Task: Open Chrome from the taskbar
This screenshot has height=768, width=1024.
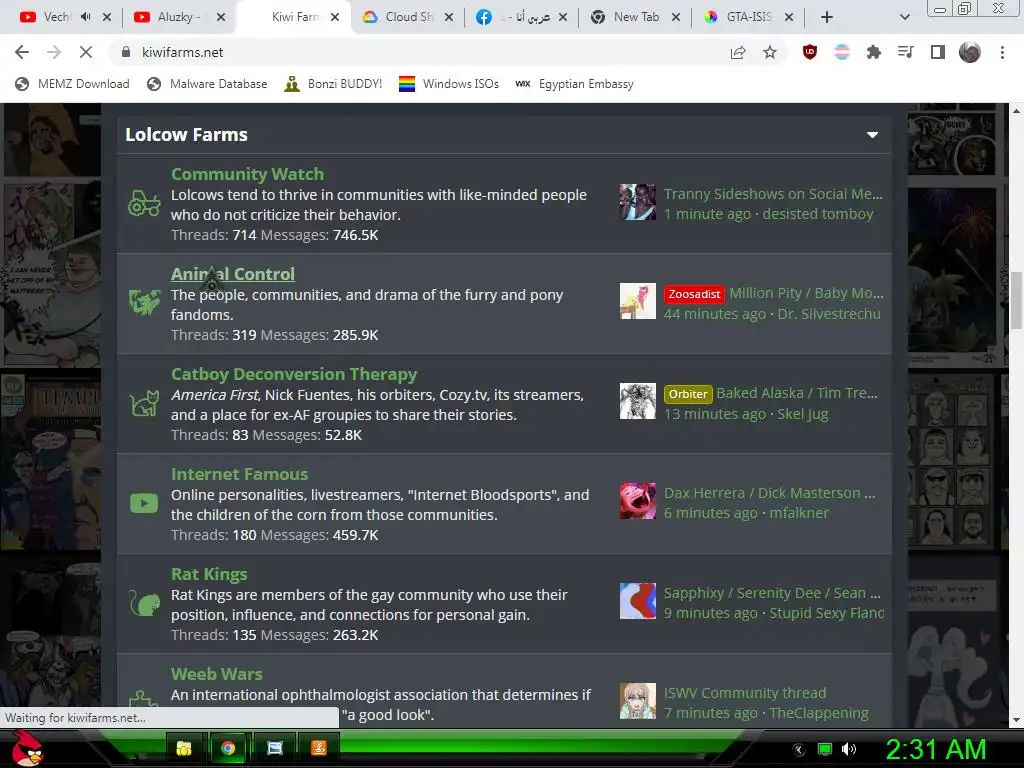Action: tap(228, 748)
